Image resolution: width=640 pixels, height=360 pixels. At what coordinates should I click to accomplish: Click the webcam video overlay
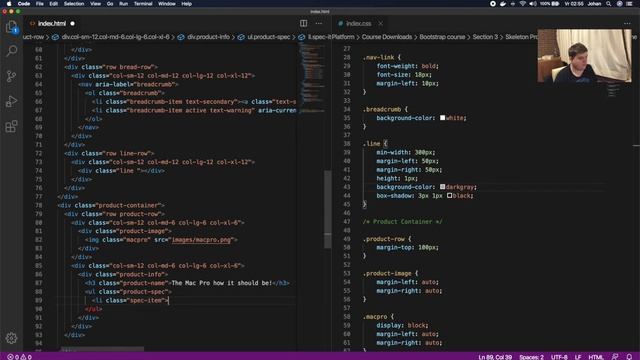[x=584, y=56]
